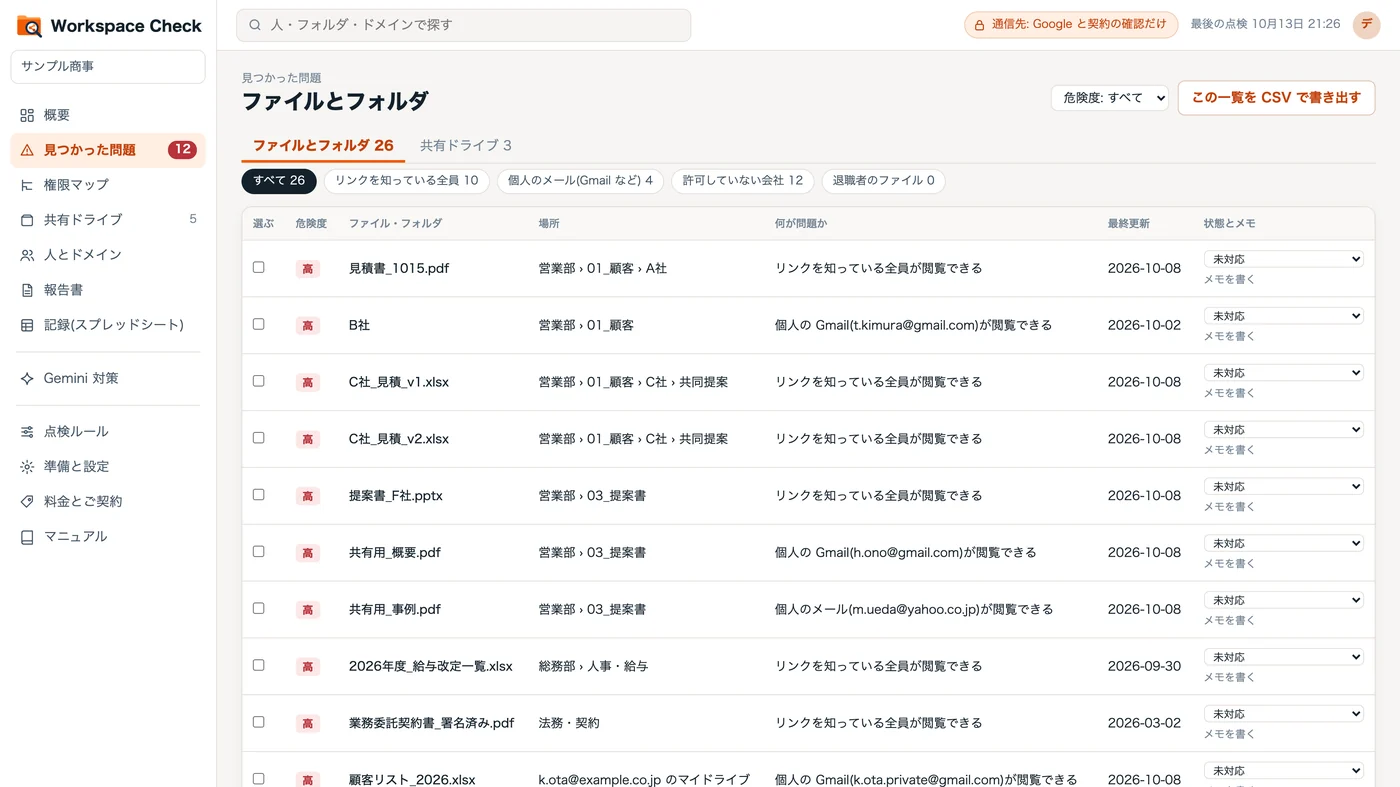Check the box for 提案書_F社.pptx

click(259, 495)
